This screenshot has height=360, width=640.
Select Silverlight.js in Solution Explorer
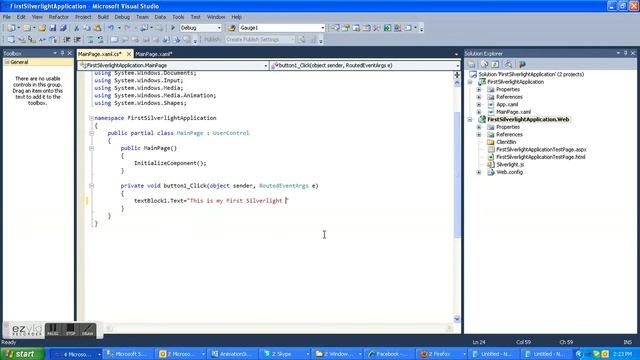tap(510, 164)
